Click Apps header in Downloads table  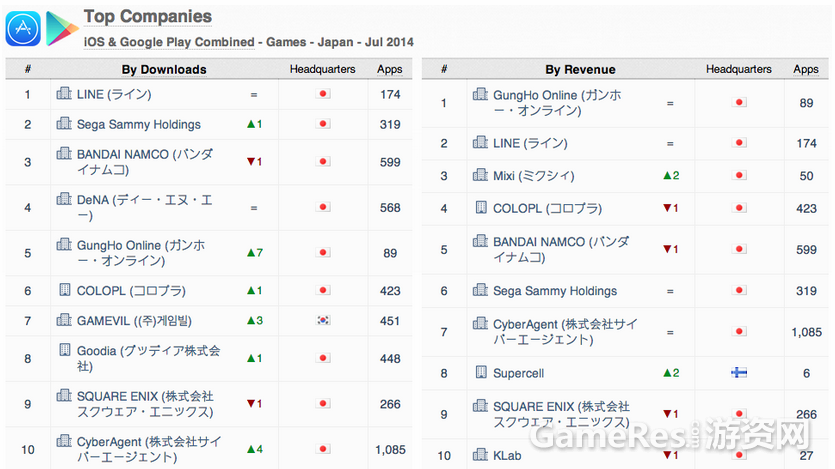pos(389,69)
